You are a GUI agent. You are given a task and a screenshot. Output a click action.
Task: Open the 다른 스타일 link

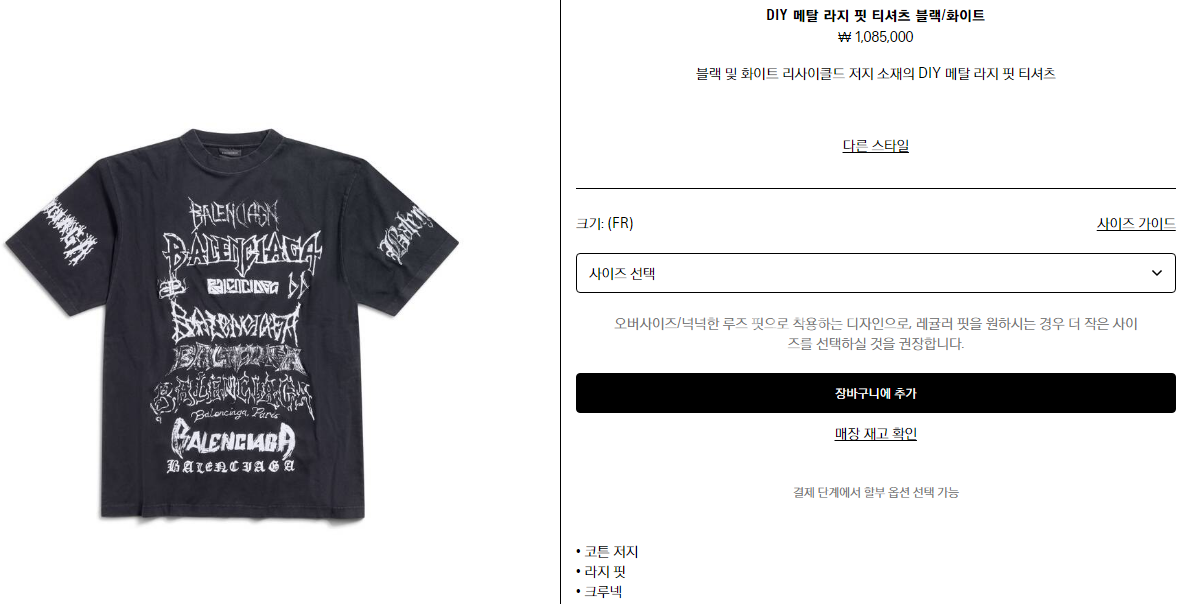click(875, 146)
